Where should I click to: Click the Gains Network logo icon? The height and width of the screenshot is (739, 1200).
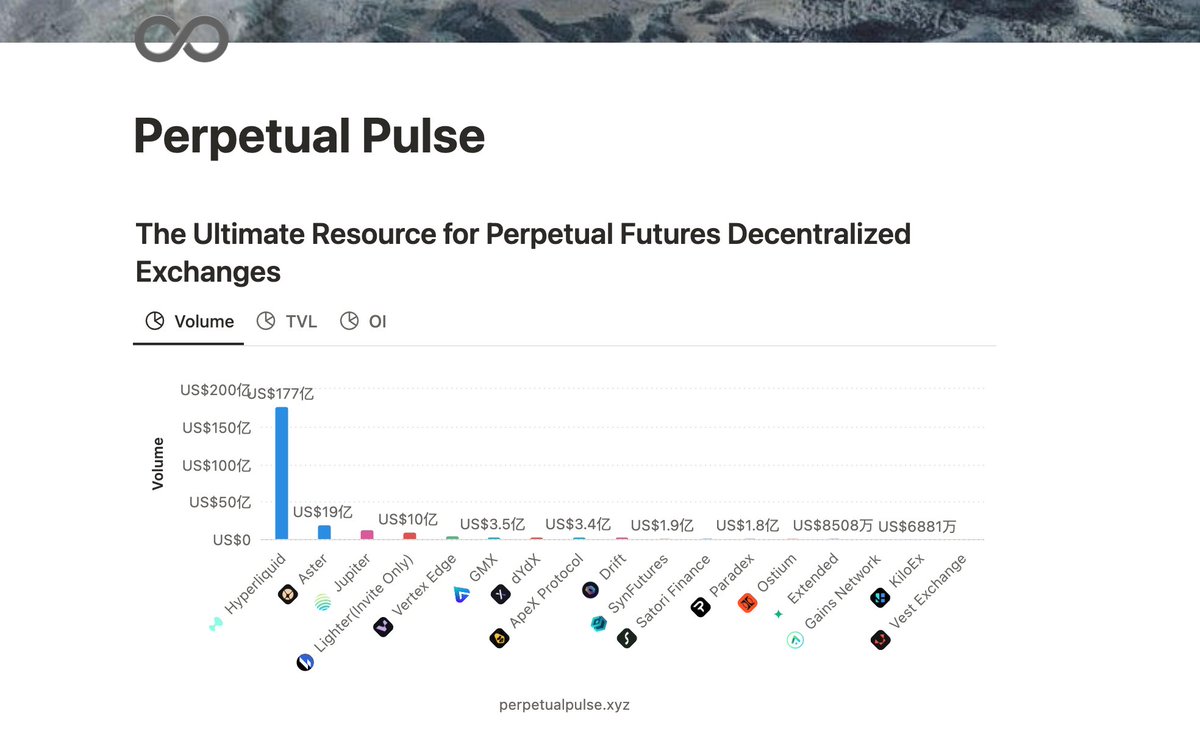click(795, 640)
